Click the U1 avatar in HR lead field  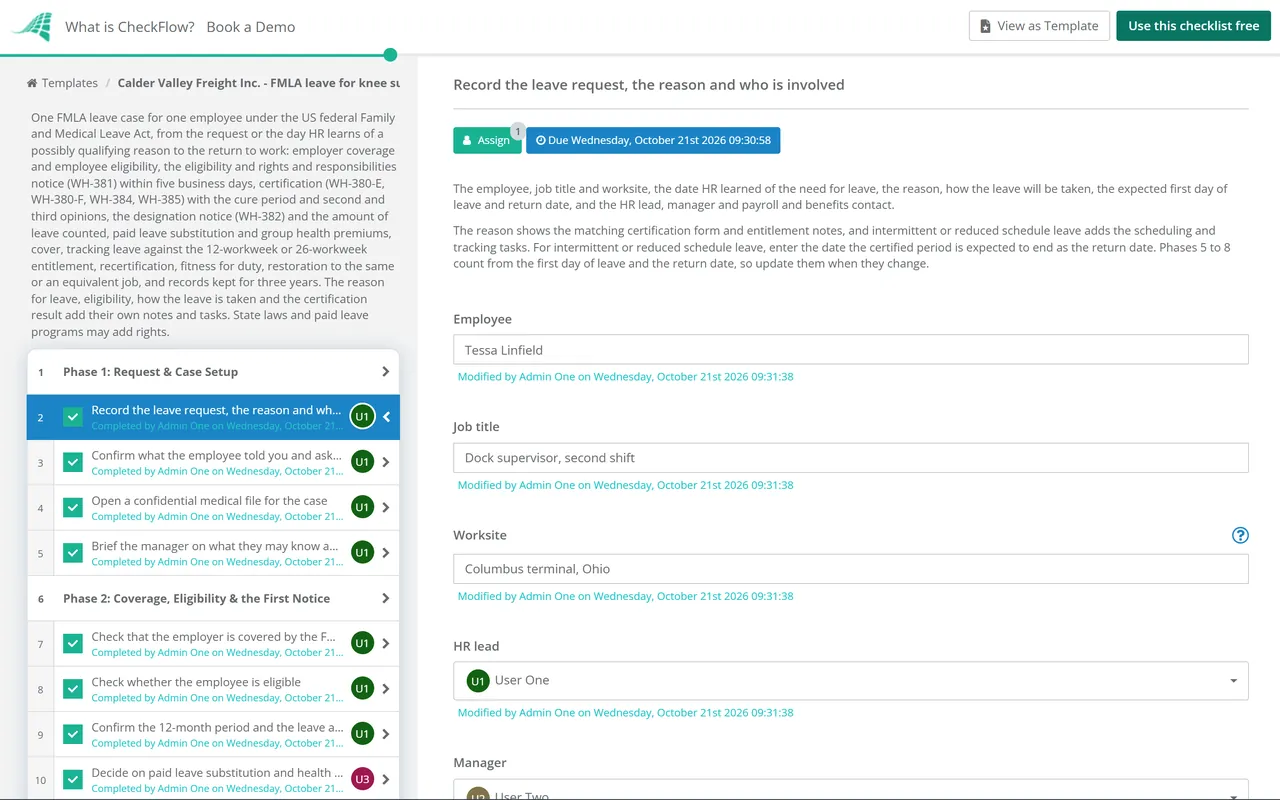pyautogui.click(x=478, y=680)
